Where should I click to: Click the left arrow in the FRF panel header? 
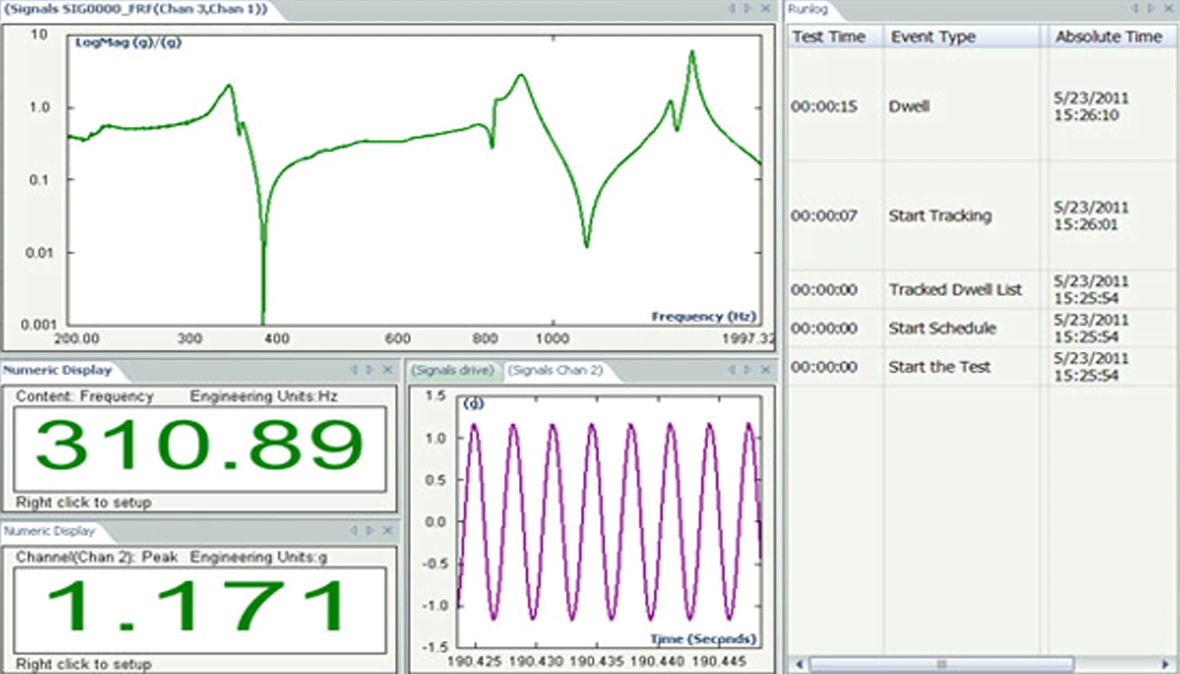[732, 9]
